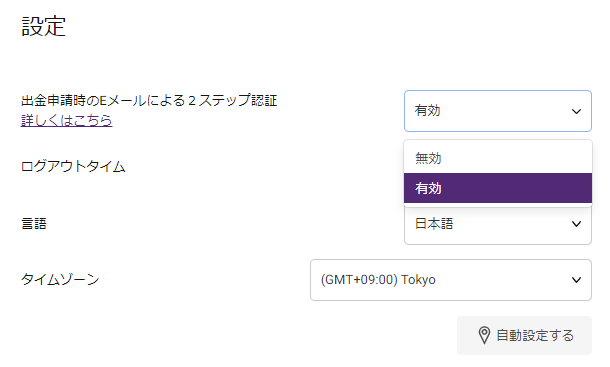Click the 出金申請時のEメールによる2ステップ認証 label
This screenshot has width=610, height=367.
149,100
